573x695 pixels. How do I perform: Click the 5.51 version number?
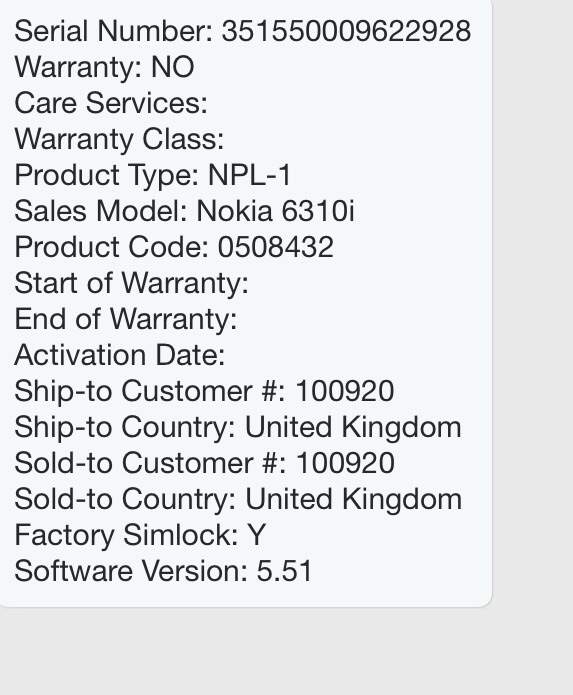click(285, 571)
